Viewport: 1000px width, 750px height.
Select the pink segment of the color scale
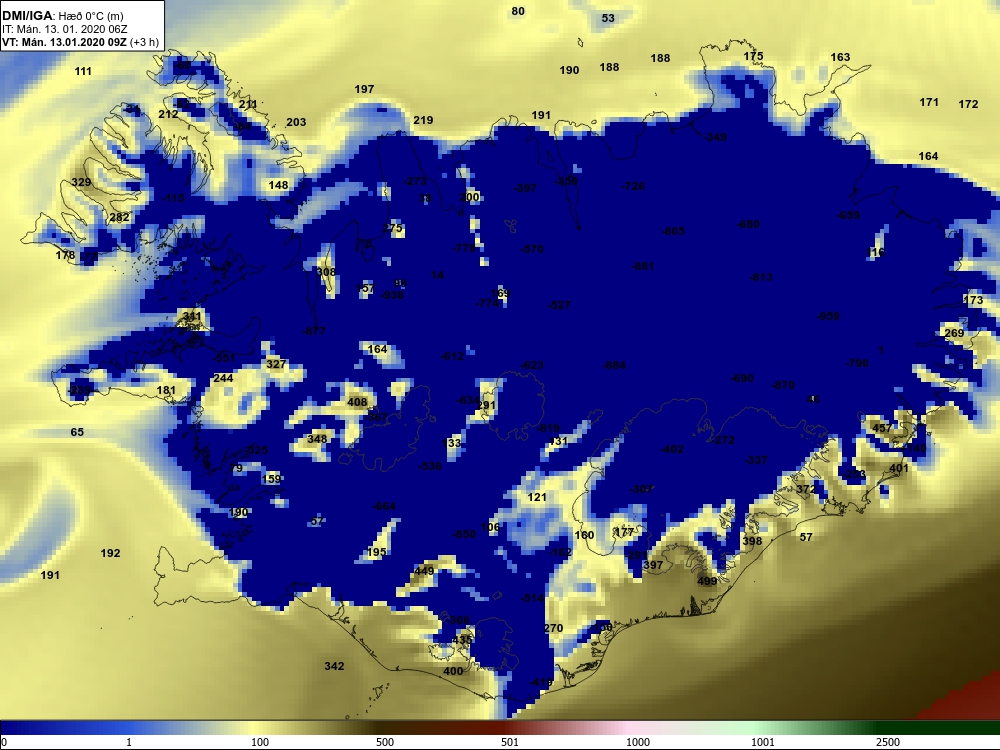(x=625, y=728)
